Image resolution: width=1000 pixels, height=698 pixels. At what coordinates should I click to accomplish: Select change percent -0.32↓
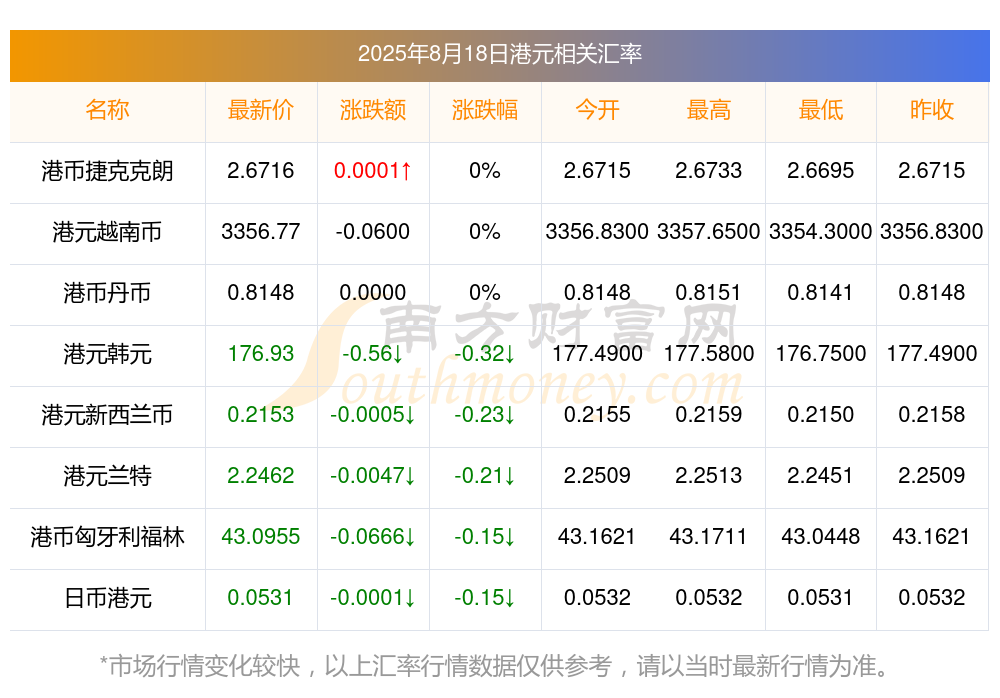click(485, 353)
